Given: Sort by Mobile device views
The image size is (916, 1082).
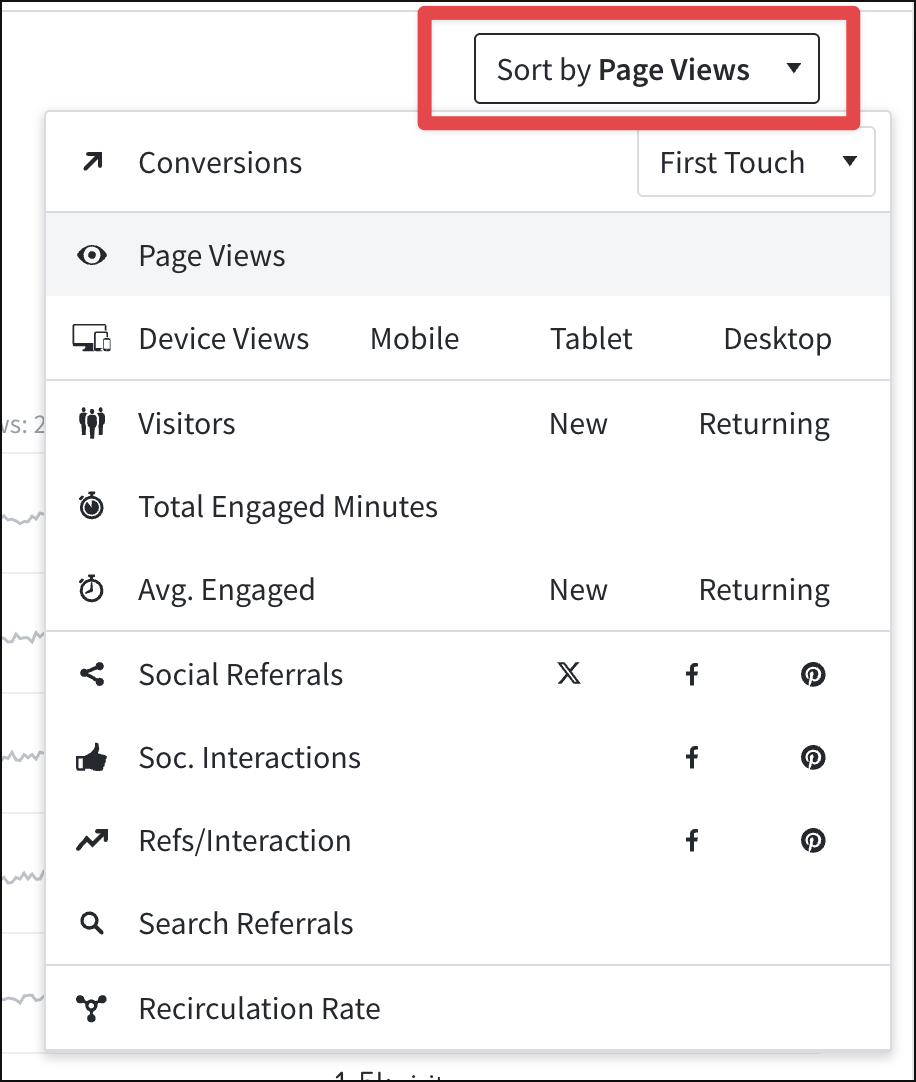Looking at the screenshot, I should click(x=414, y=339).
